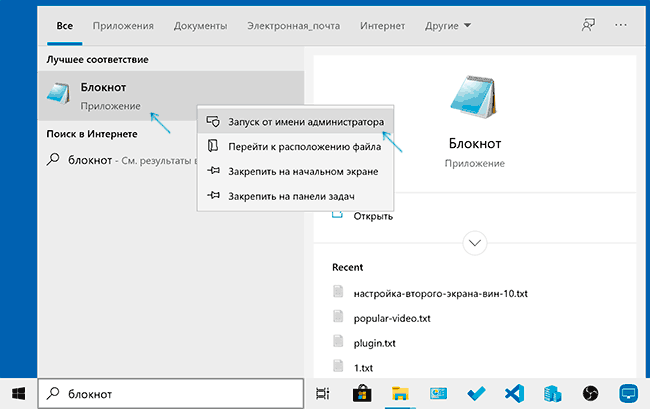The width and height of the screenshot is (650, 409).
Task: Click the pin icon beside начальном экране
Action: (x=213, y=170)
